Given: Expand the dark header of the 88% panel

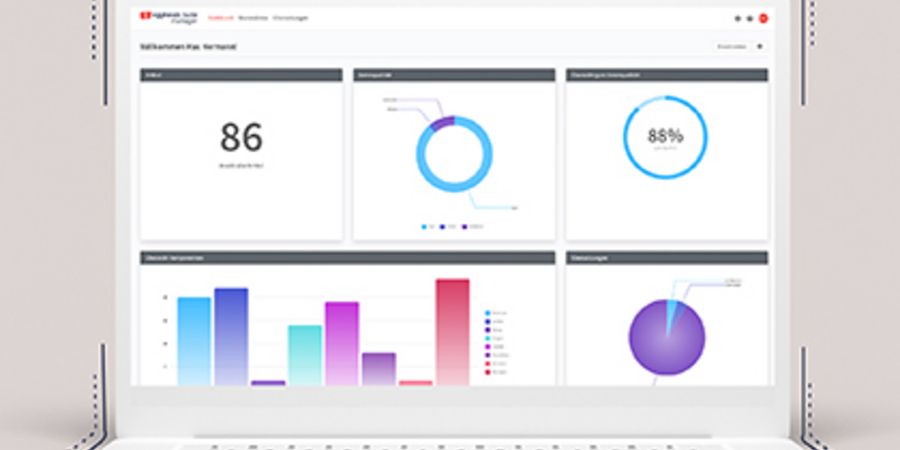Looking at the screenshot, I should (666, 75).
